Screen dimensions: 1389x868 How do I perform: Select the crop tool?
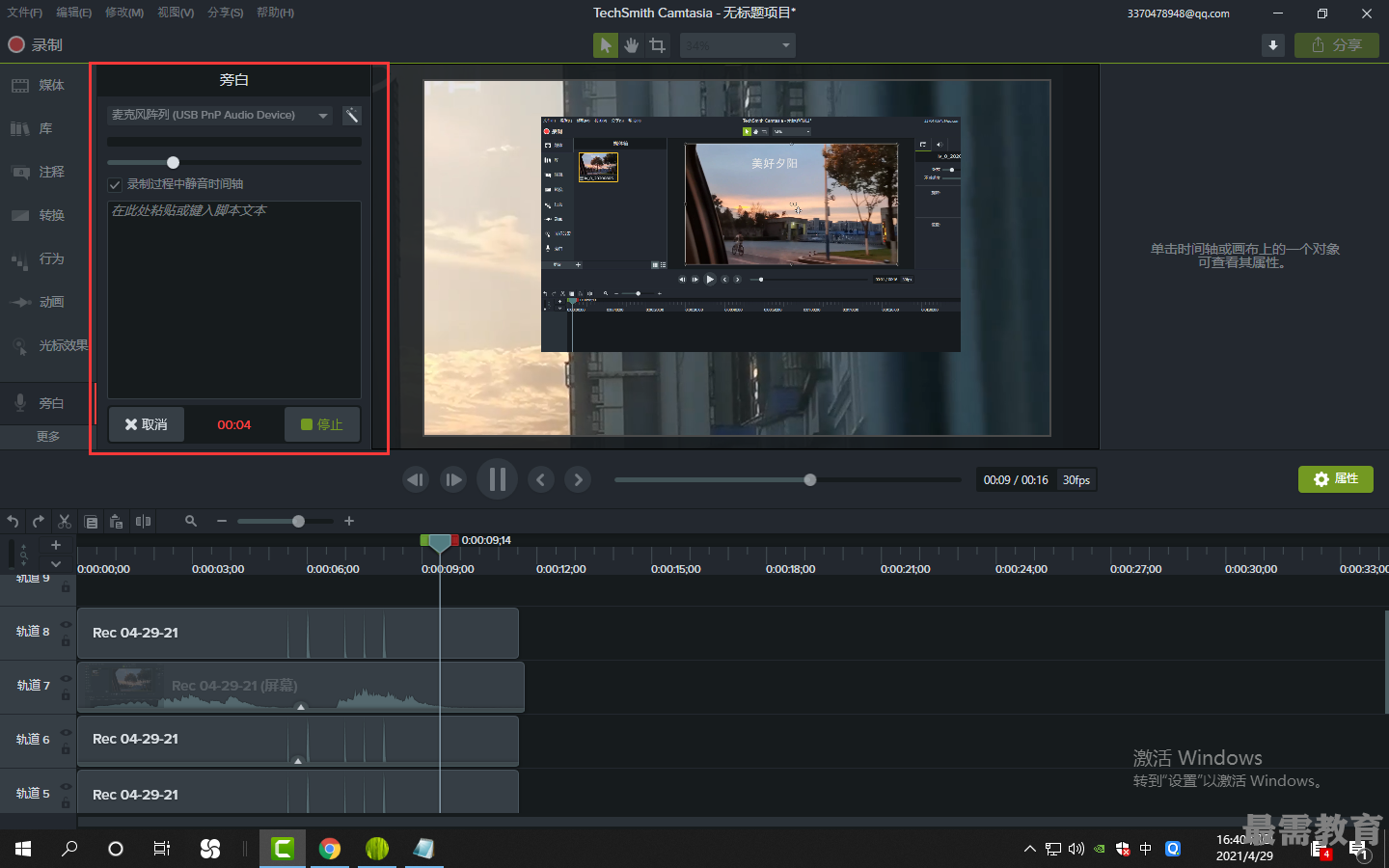(657, 45)
